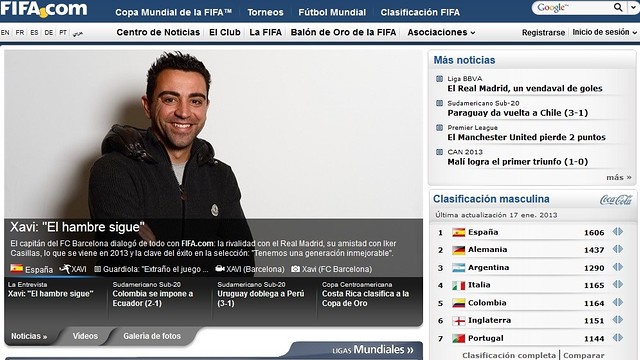Click the search magnifier icon
The height and width of the screenshot is (360, 640).
pos(618,7)
